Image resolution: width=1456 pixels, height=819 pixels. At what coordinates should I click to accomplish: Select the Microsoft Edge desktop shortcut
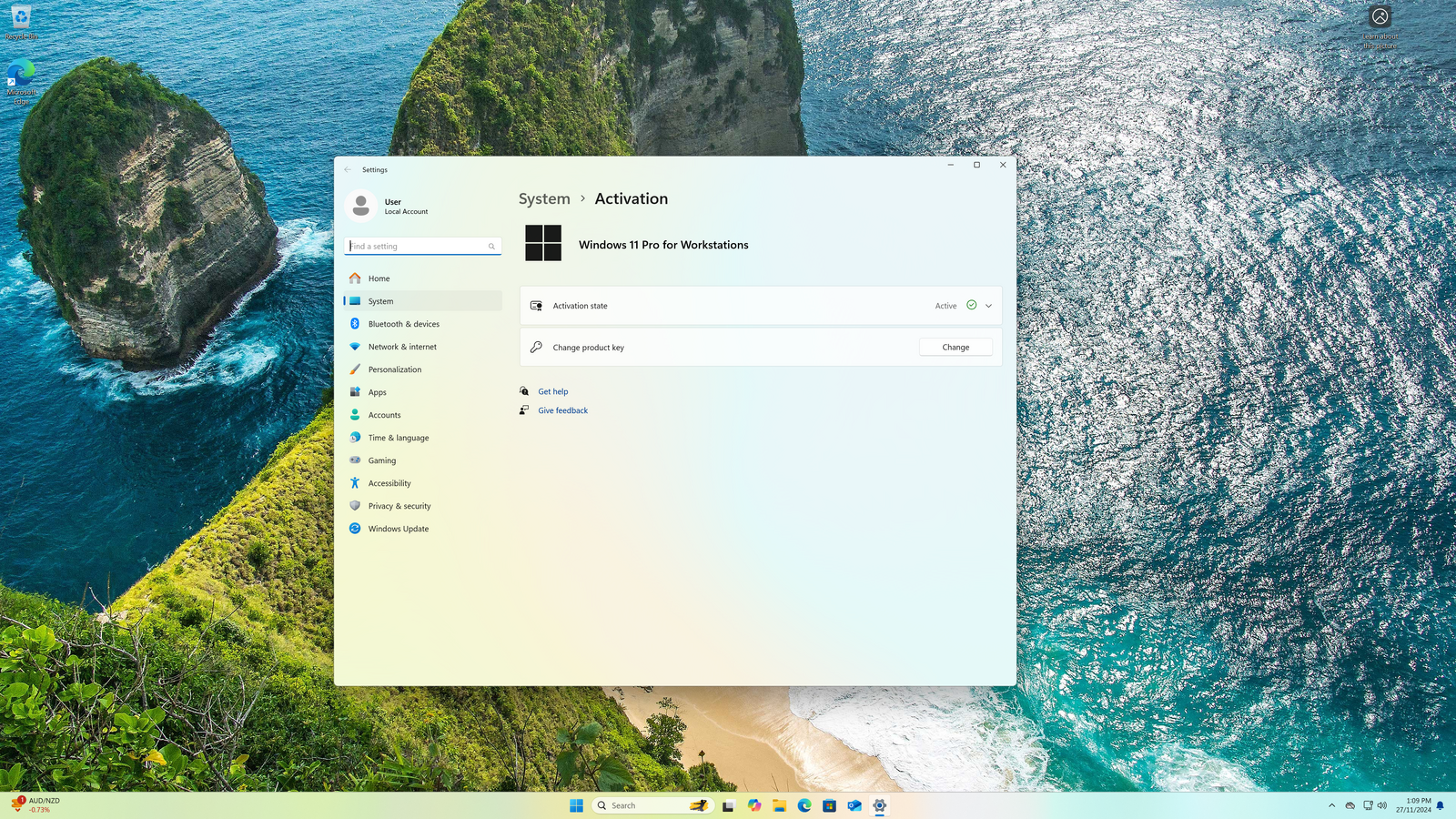[x=21, y=82]
